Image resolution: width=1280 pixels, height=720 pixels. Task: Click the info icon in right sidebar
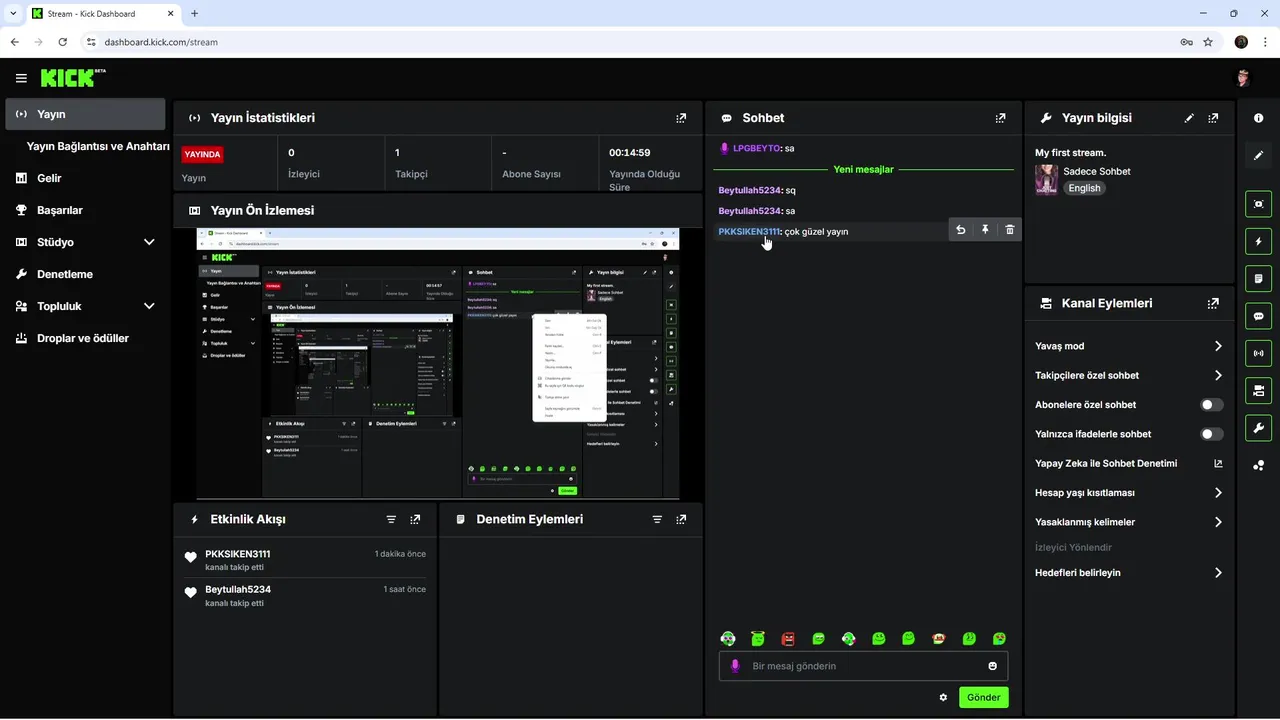(x=1259, y=118)
